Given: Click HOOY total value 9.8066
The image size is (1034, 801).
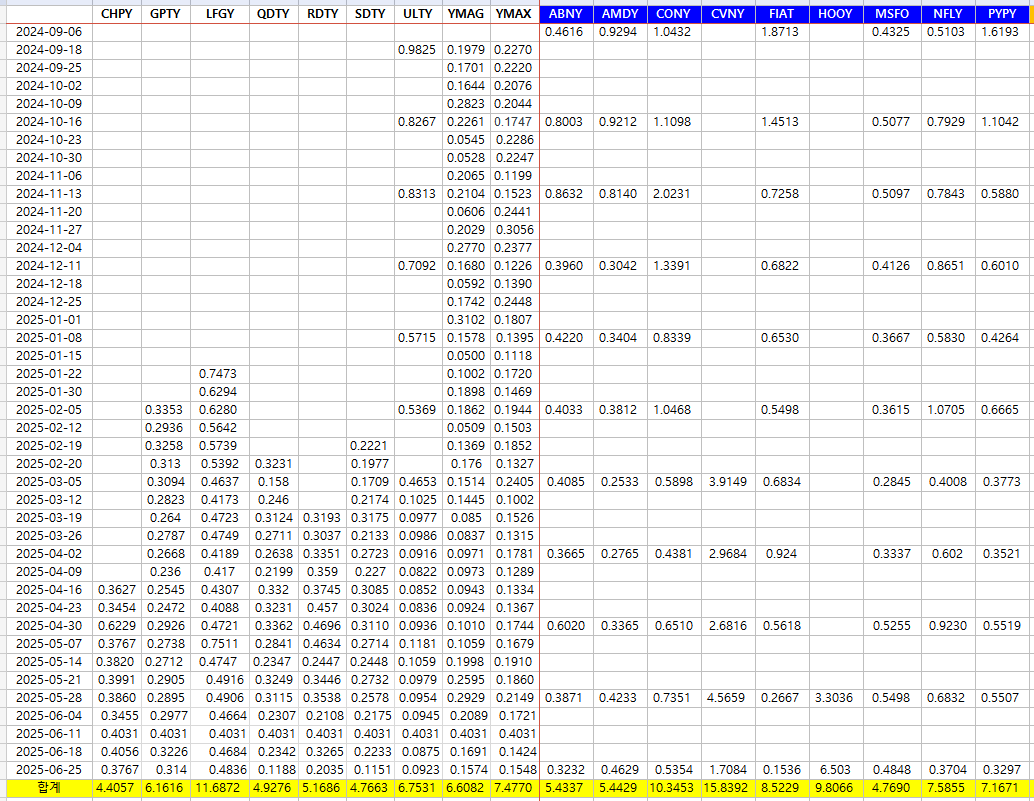Looking at the screenshot, I should point(836,788).
